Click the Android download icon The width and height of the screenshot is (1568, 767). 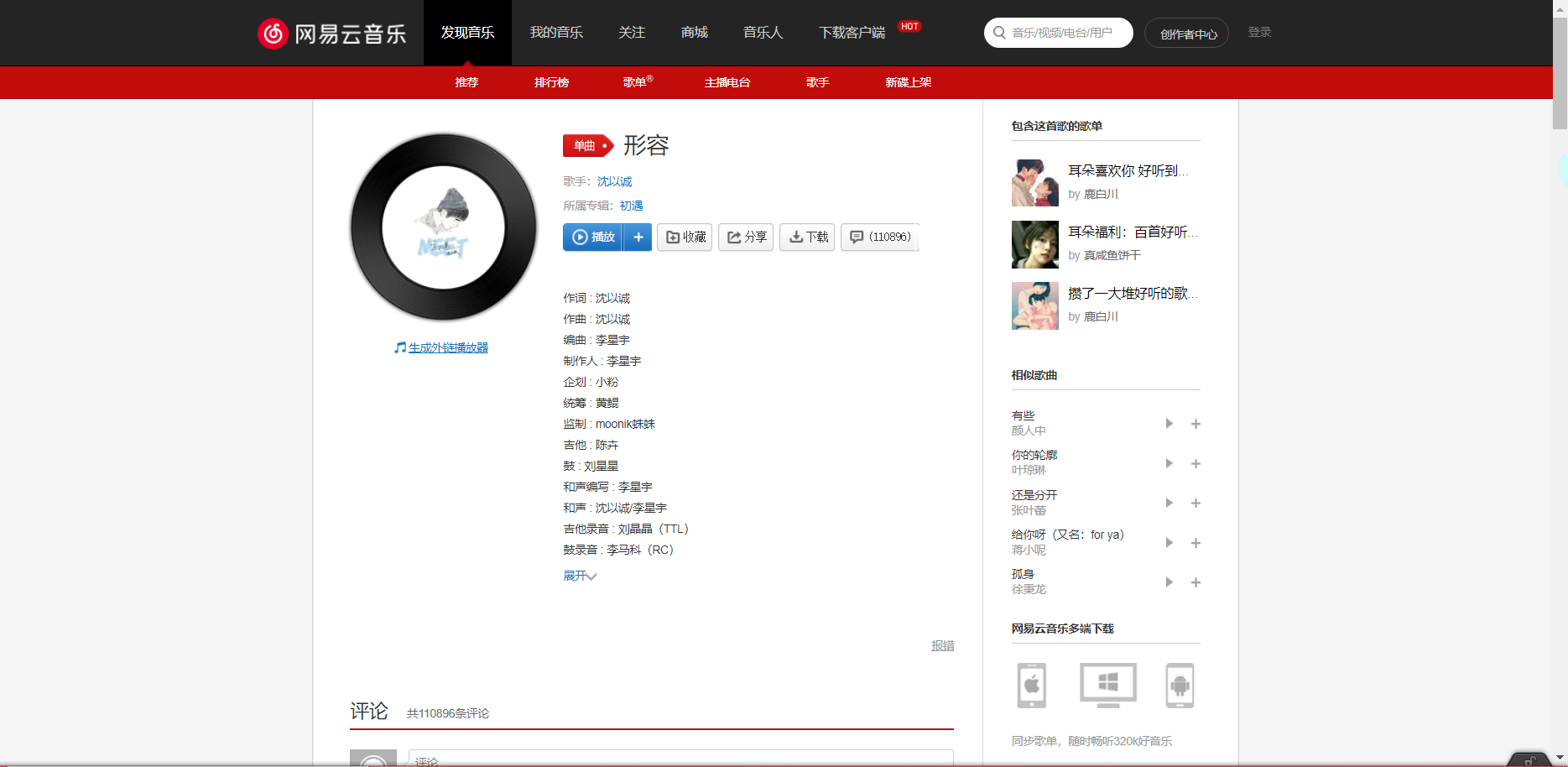pos(1180,685)
